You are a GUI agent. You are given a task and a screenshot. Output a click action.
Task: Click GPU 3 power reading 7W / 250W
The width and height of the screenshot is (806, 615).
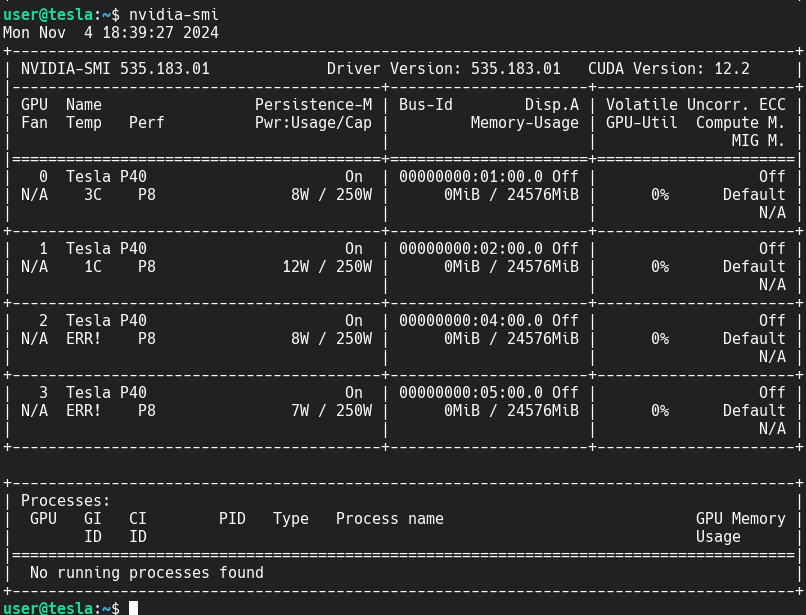(x=332, y=410)
